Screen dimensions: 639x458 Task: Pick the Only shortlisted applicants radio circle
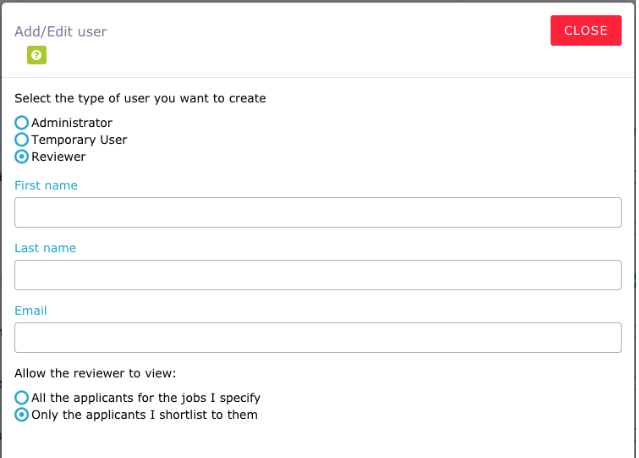(22, 415)
